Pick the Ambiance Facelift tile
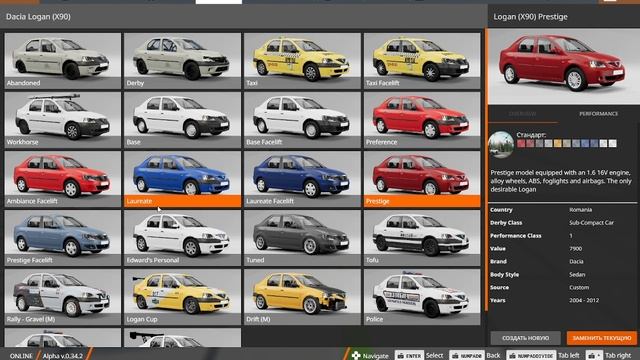This screenshot has width=640, height=360. pos(62,179)
